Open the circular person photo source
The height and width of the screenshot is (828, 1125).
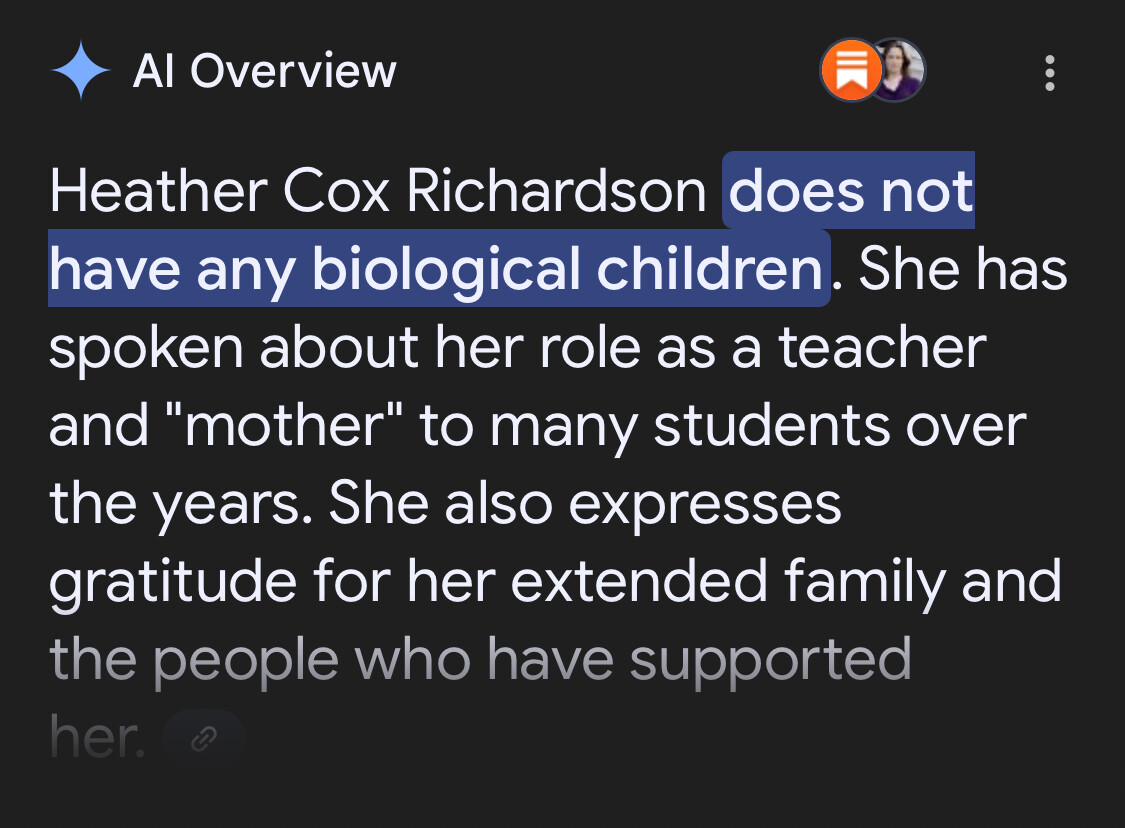898,71
